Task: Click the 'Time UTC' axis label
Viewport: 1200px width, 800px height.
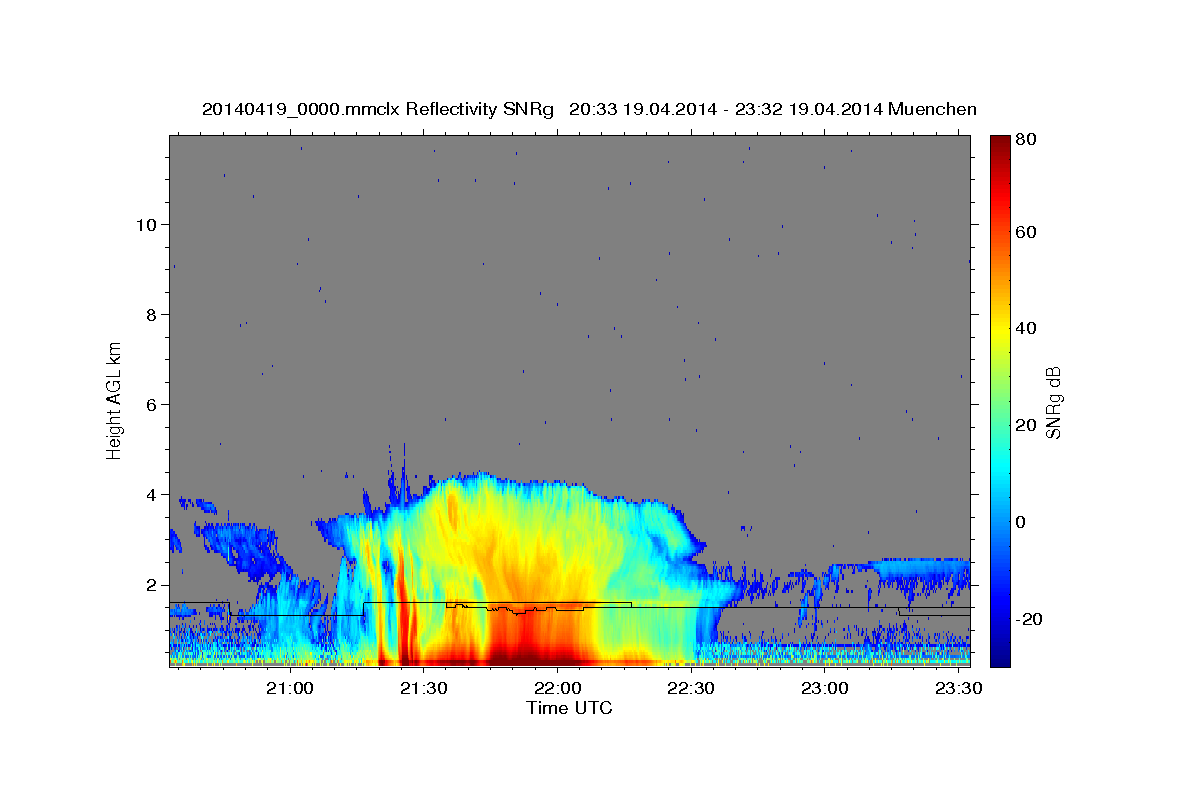Action: tap(569, 708)
